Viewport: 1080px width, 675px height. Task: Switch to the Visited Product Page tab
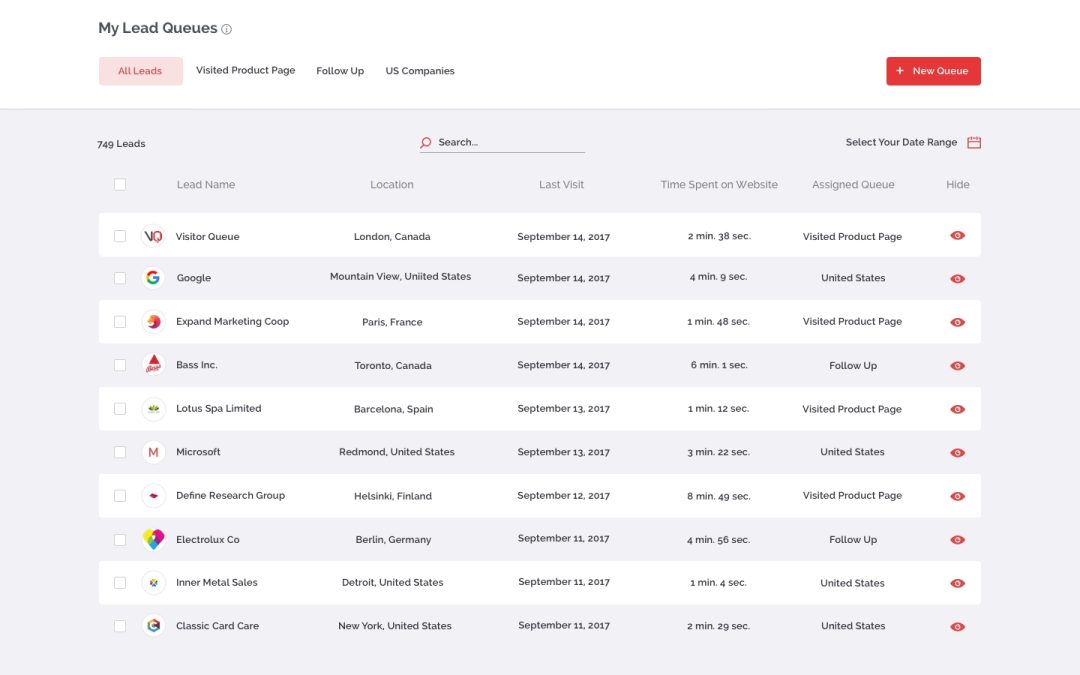point(245,70)
